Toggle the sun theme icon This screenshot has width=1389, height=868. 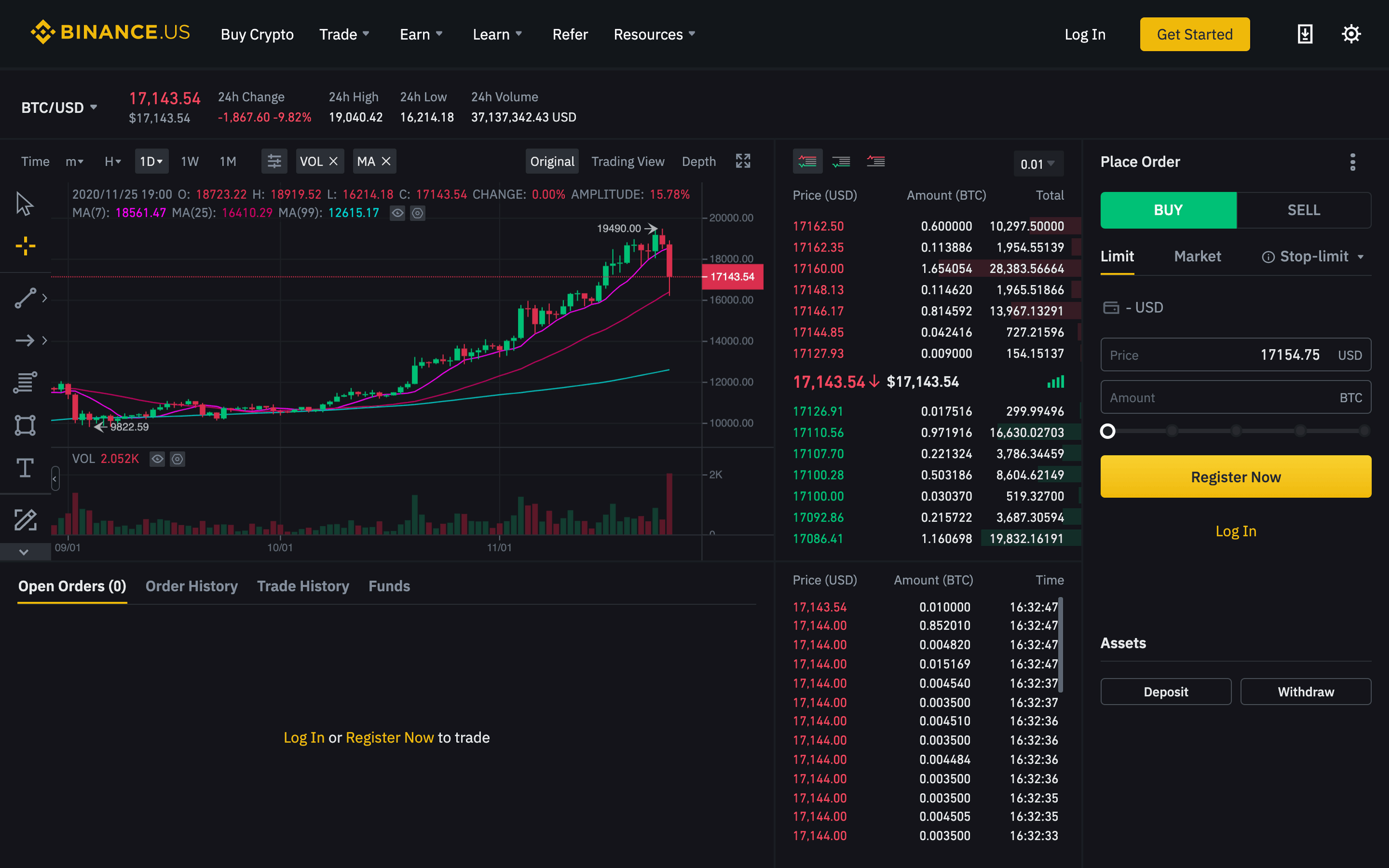point(1351,34)
